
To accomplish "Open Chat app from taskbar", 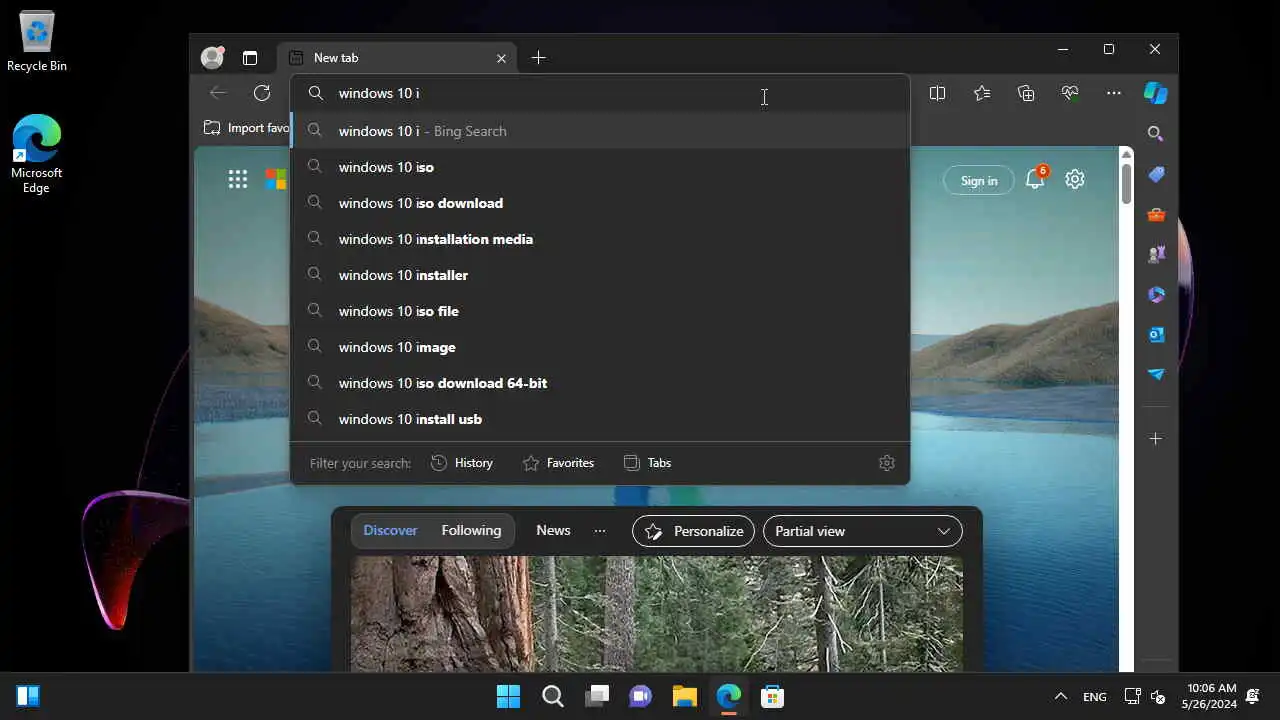I will pos(640,696).
